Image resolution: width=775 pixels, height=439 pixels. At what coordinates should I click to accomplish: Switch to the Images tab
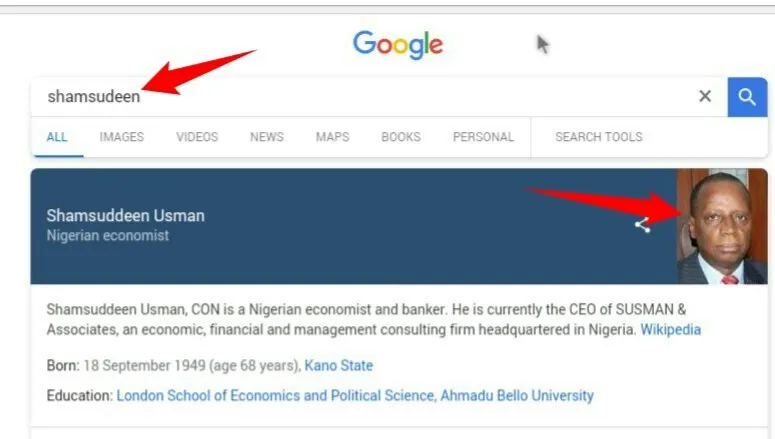click(122, 137)
